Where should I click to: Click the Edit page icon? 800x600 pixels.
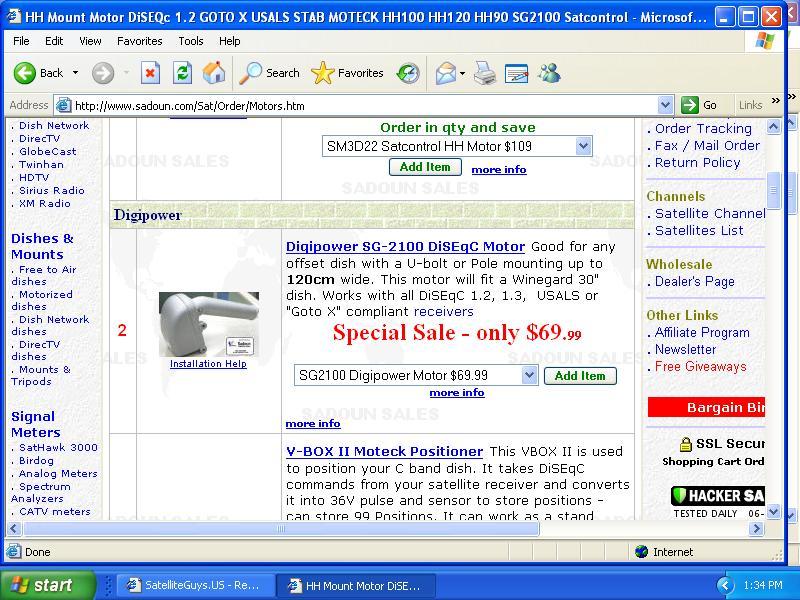click(x=516, y=73)
